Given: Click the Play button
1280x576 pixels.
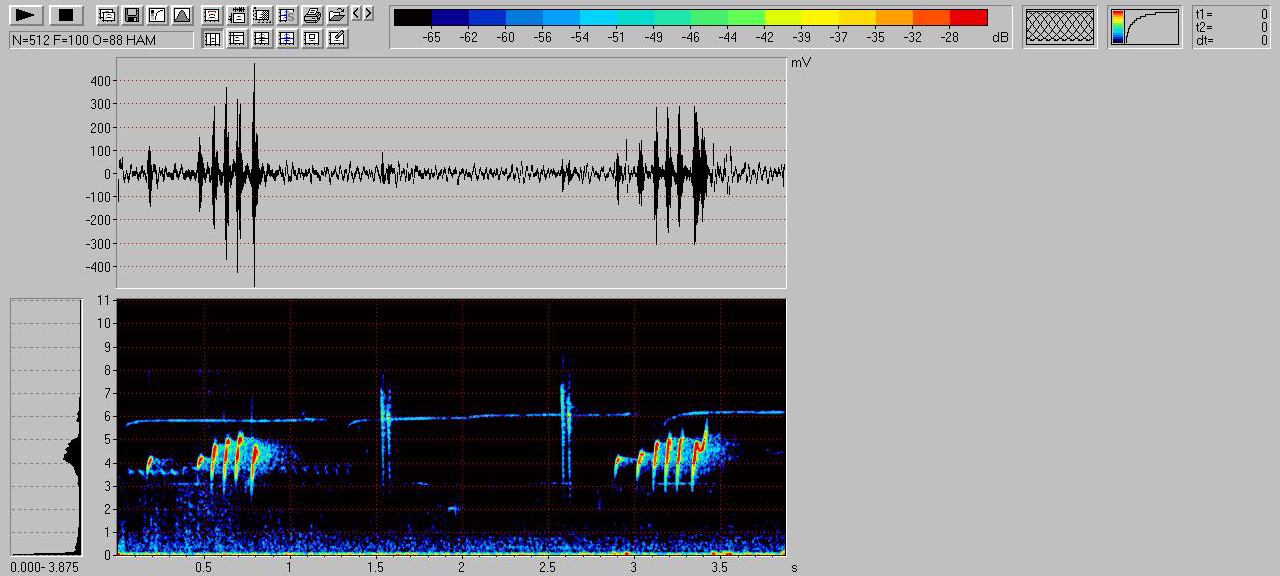Looking at the screenshot, I should [26, 15].
